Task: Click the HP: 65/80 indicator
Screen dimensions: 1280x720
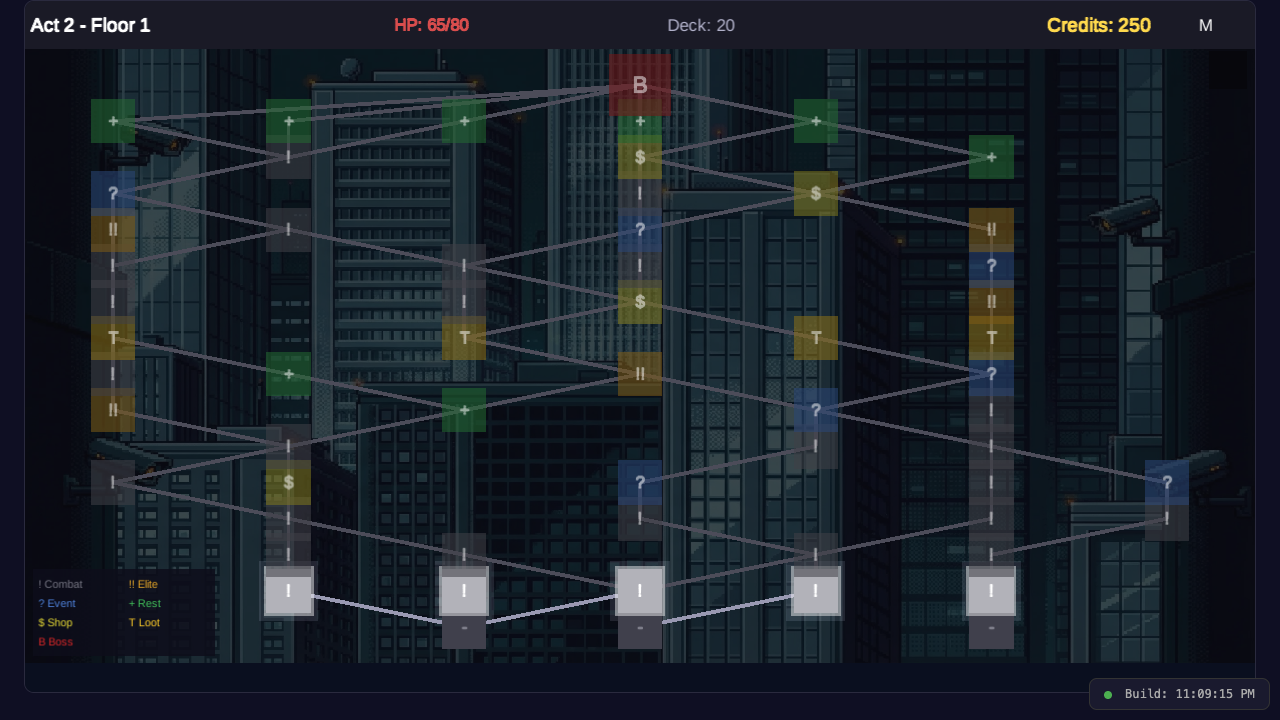Action: click(431, 25)
